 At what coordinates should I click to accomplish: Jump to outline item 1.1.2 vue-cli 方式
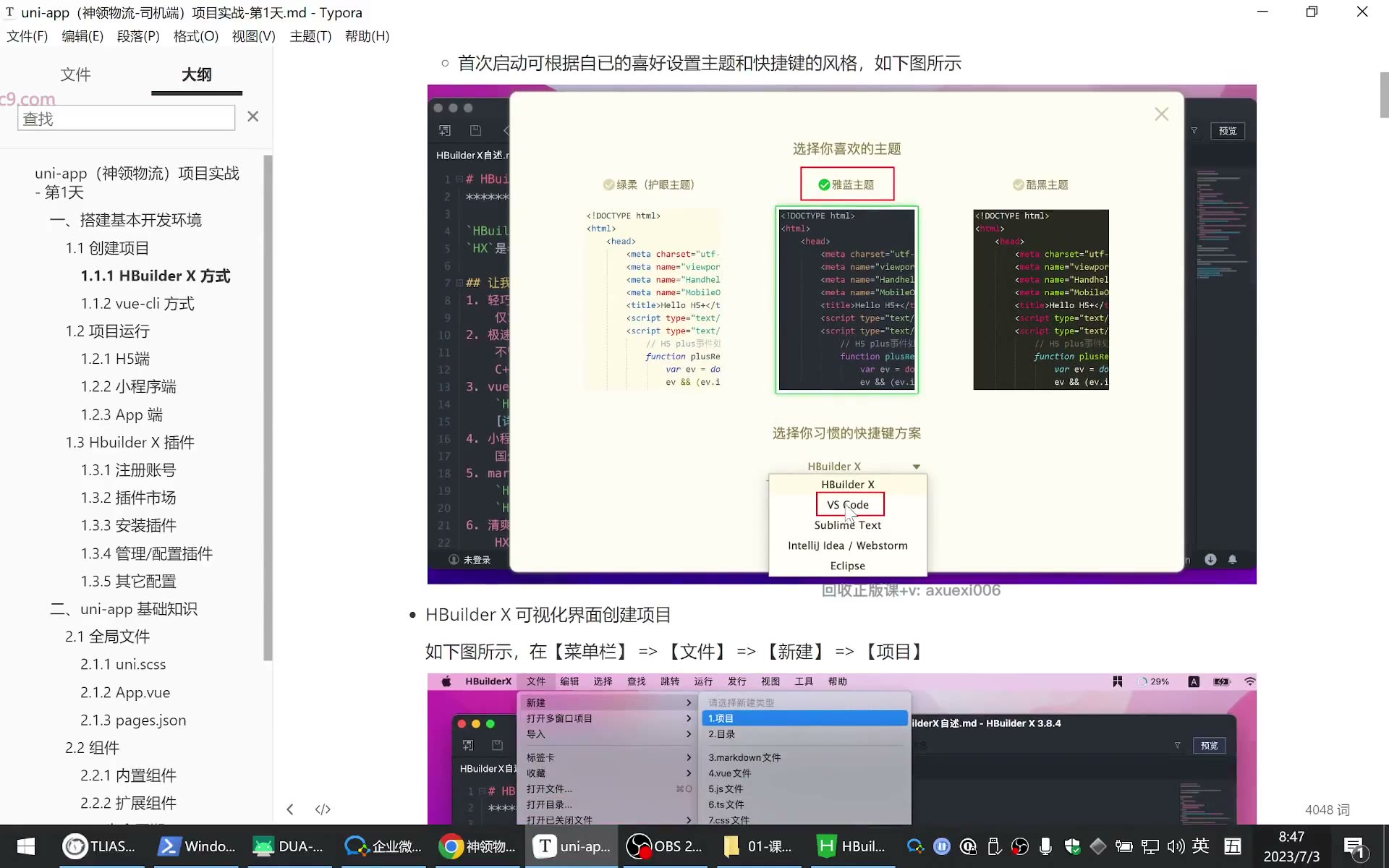137,304
